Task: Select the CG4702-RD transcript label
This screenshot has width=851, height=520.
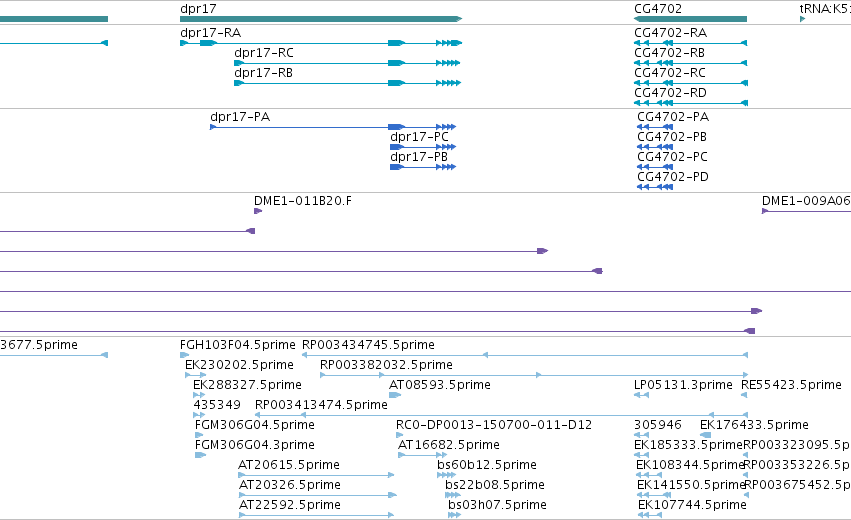Action: pyautogui.click(x=670, y=93)
